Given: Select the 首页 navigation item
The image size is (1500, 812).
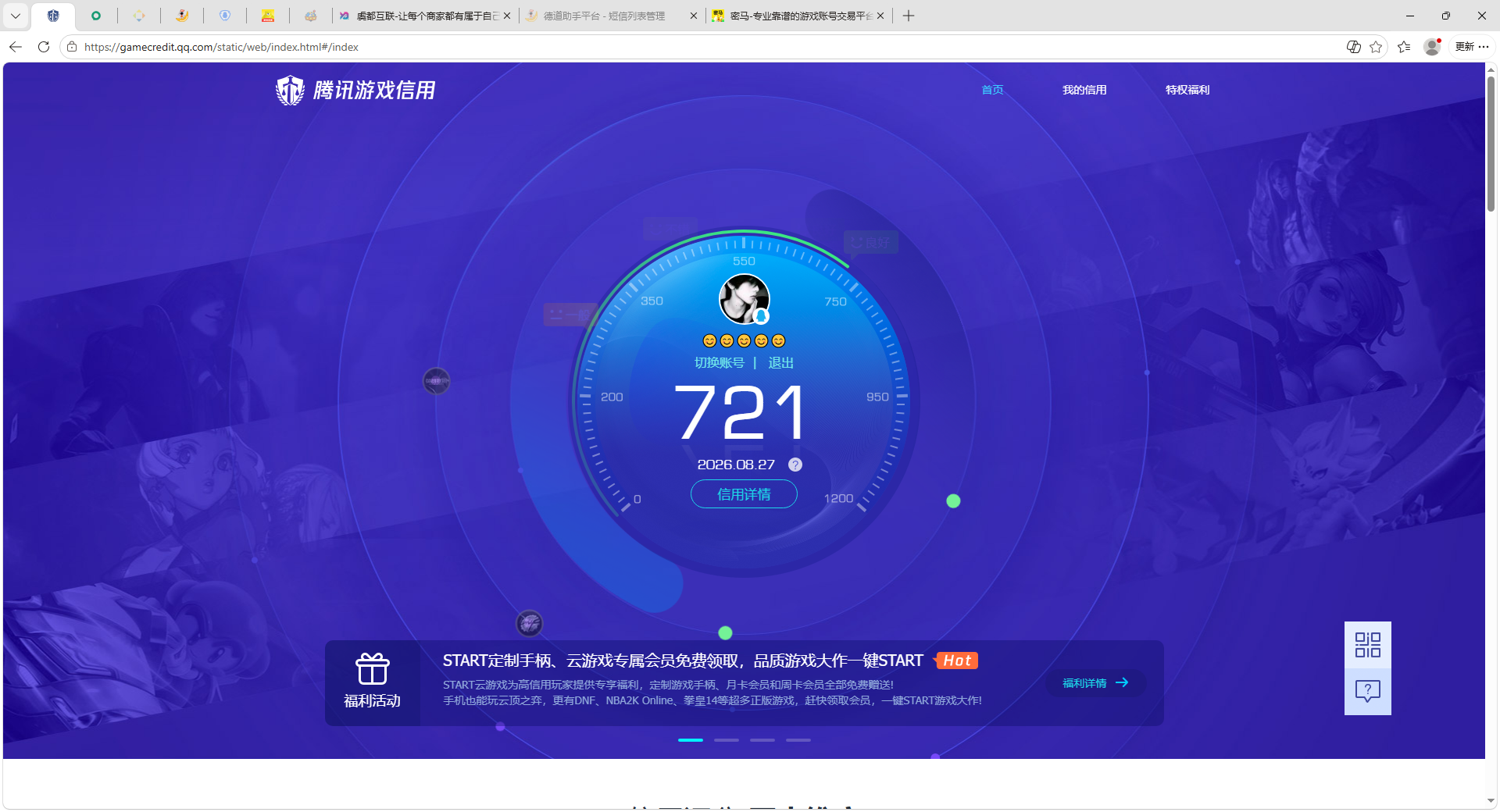Looking at the screenshot, I should (992, 90).
